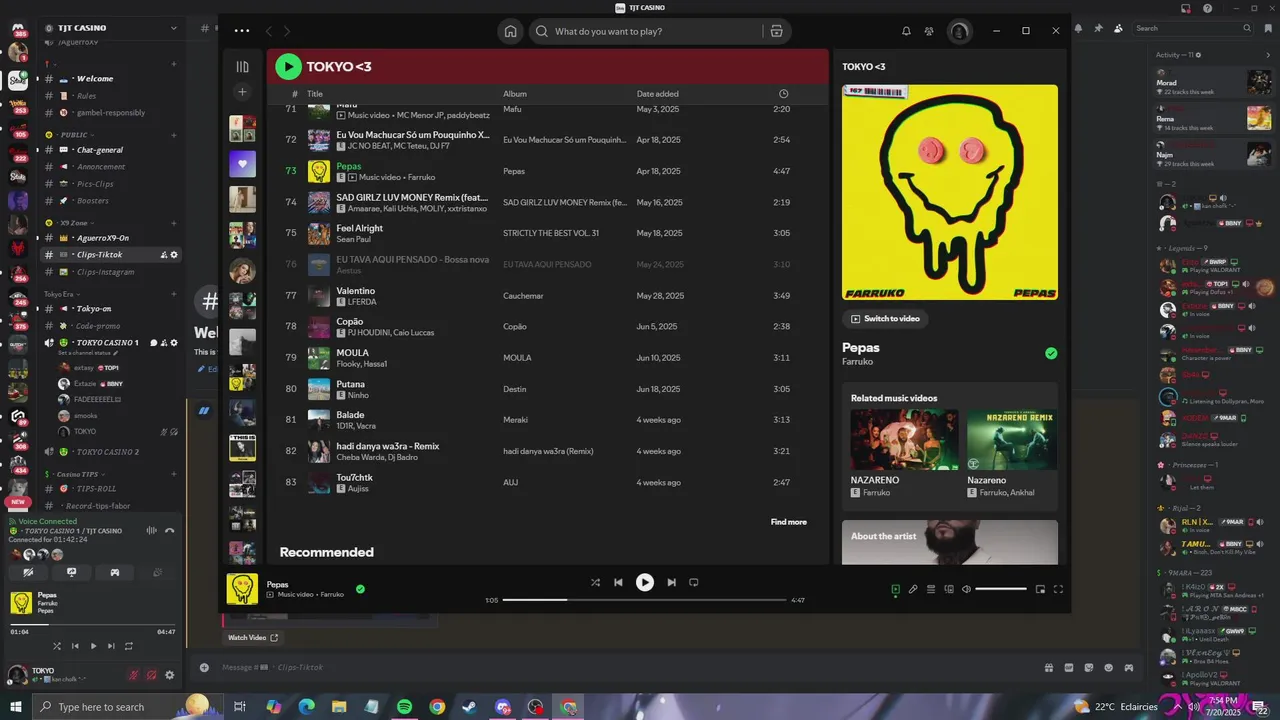Screen dimensions: 1280x720
Task: Enter Spotify fullscreen mode
Action: tap(1058, 589)
